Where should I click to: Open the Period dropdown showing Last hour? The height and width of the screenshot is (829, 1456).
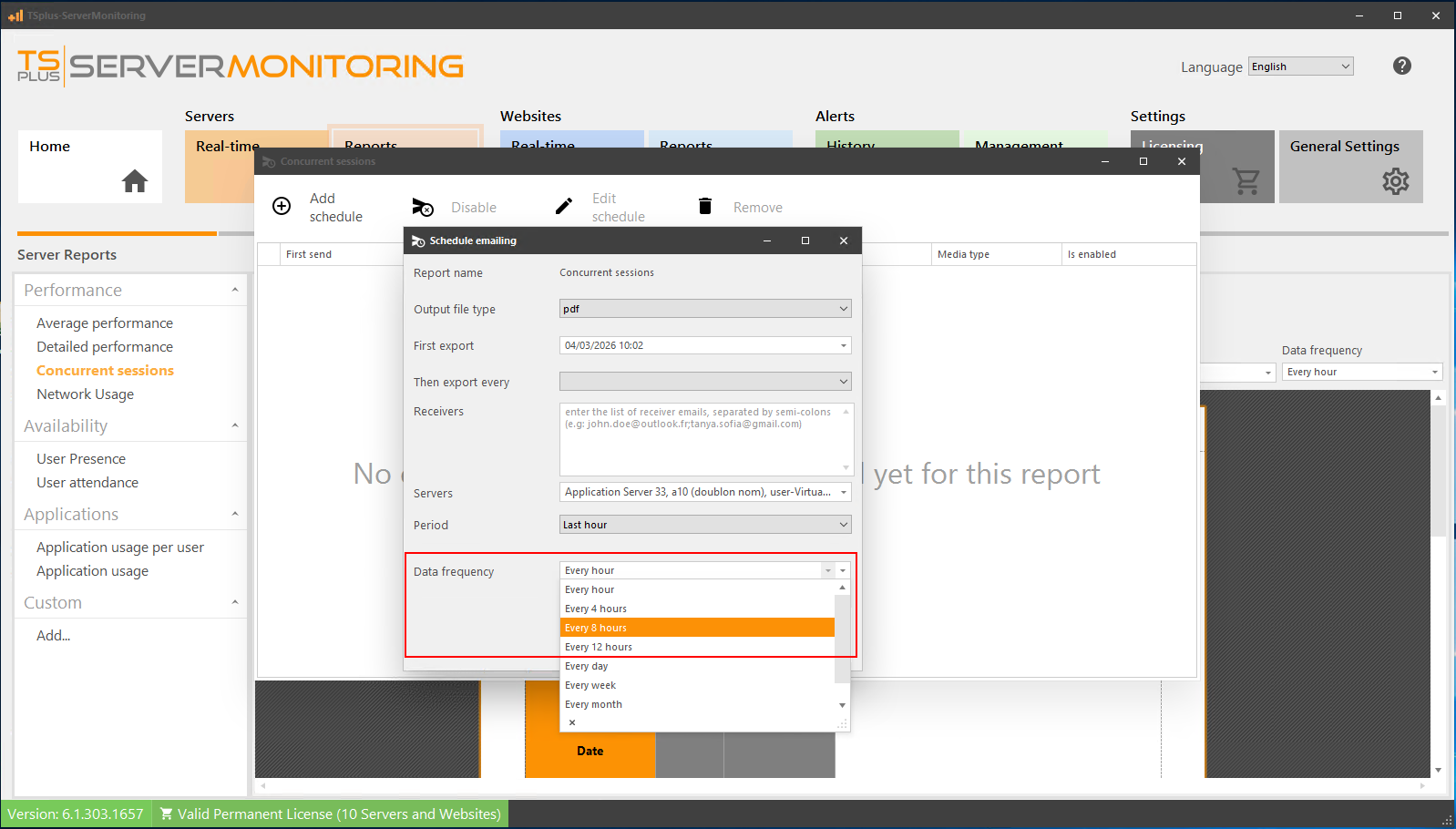click(704, 525)
